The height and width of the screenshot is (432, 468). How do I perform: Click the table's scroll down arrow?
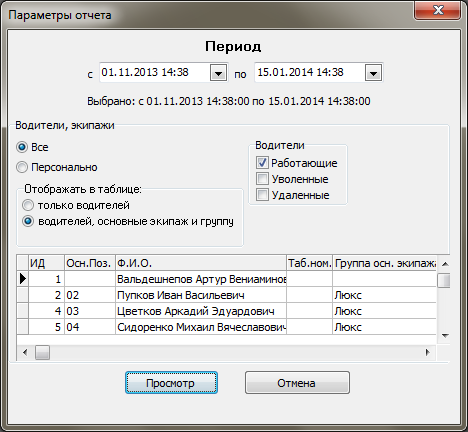pyautogui.click(x=445, y=336)
